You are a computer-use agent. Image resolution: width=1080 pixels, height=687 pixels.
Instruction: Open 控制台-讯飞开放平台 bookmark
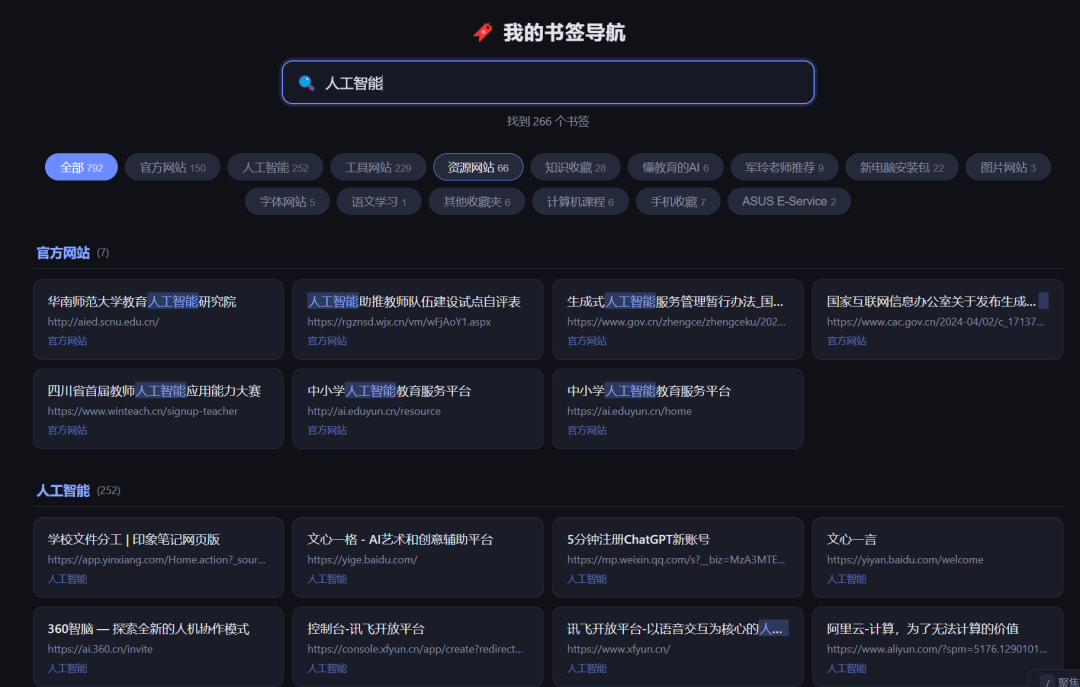(417, 647)
